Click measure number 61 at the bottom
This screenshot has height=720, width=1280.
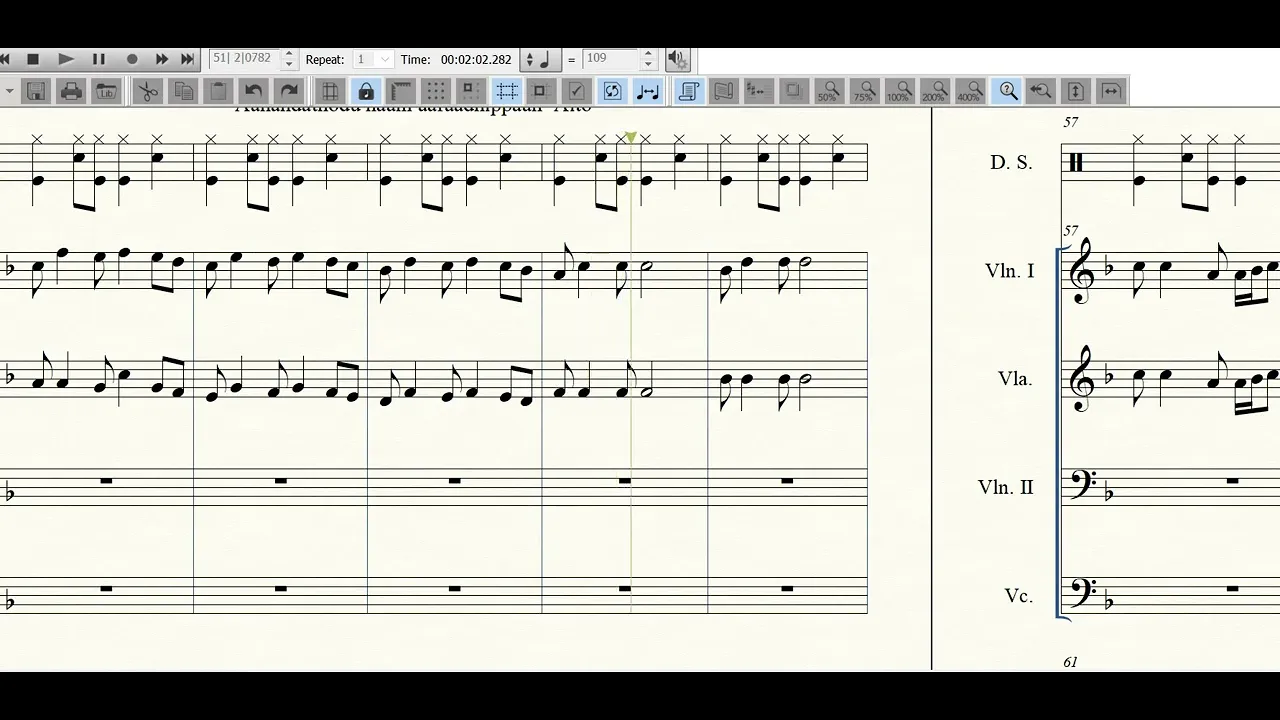1071,662
